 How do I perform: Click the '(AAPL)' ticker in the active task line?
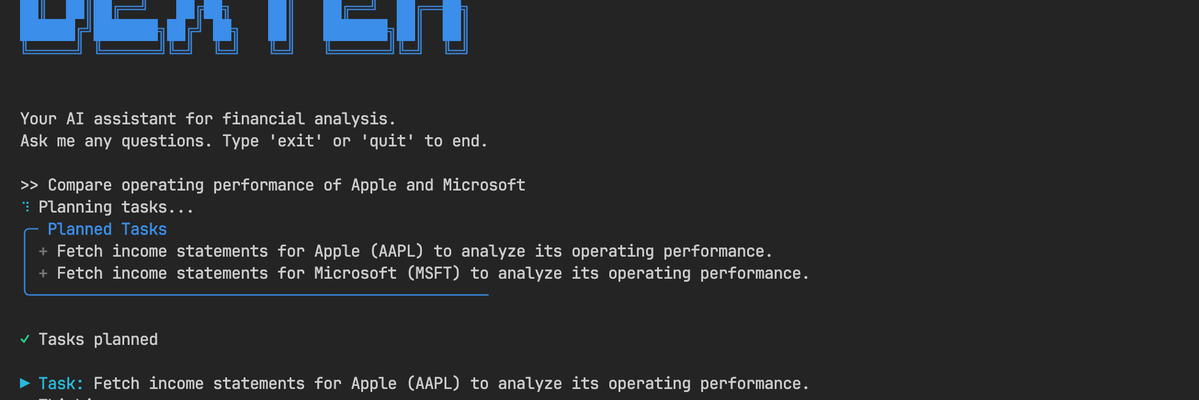click(x=433, y=383)
